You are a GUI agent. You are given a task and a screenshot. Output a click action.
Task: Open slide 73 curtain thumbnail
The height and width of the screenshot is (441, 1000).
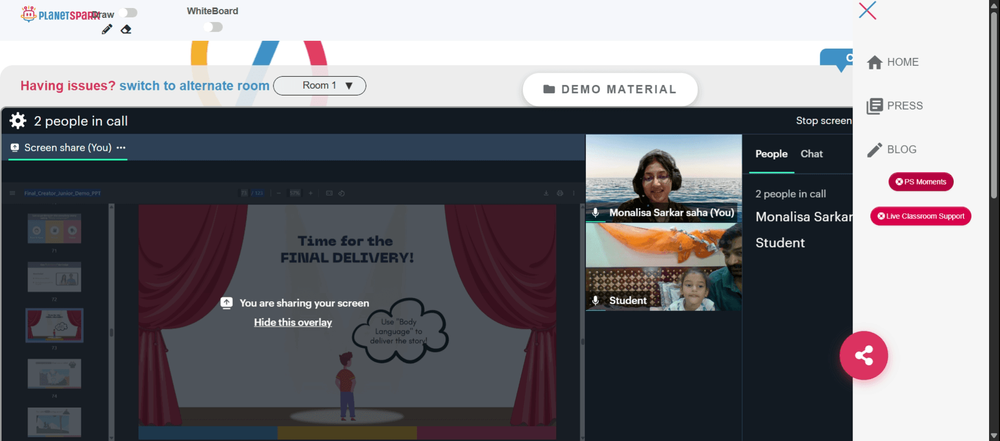(54, 325)
